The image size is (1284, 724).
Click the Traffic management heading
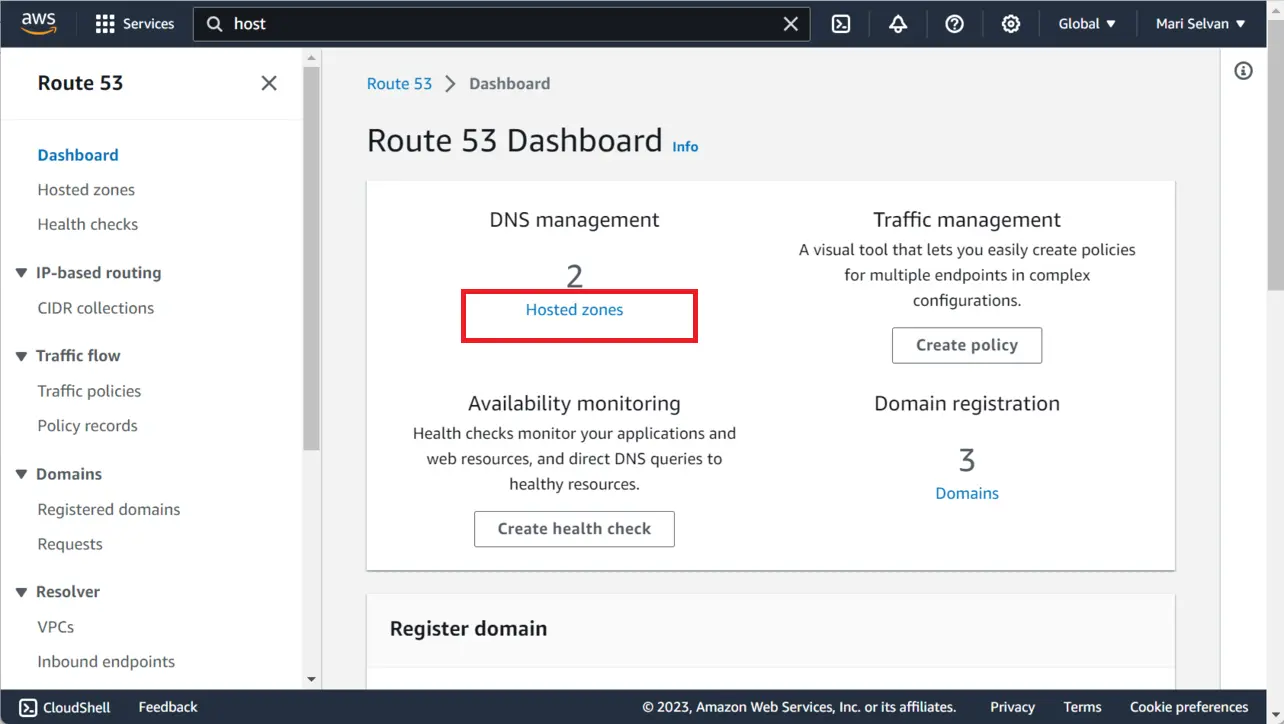point(967,220)
